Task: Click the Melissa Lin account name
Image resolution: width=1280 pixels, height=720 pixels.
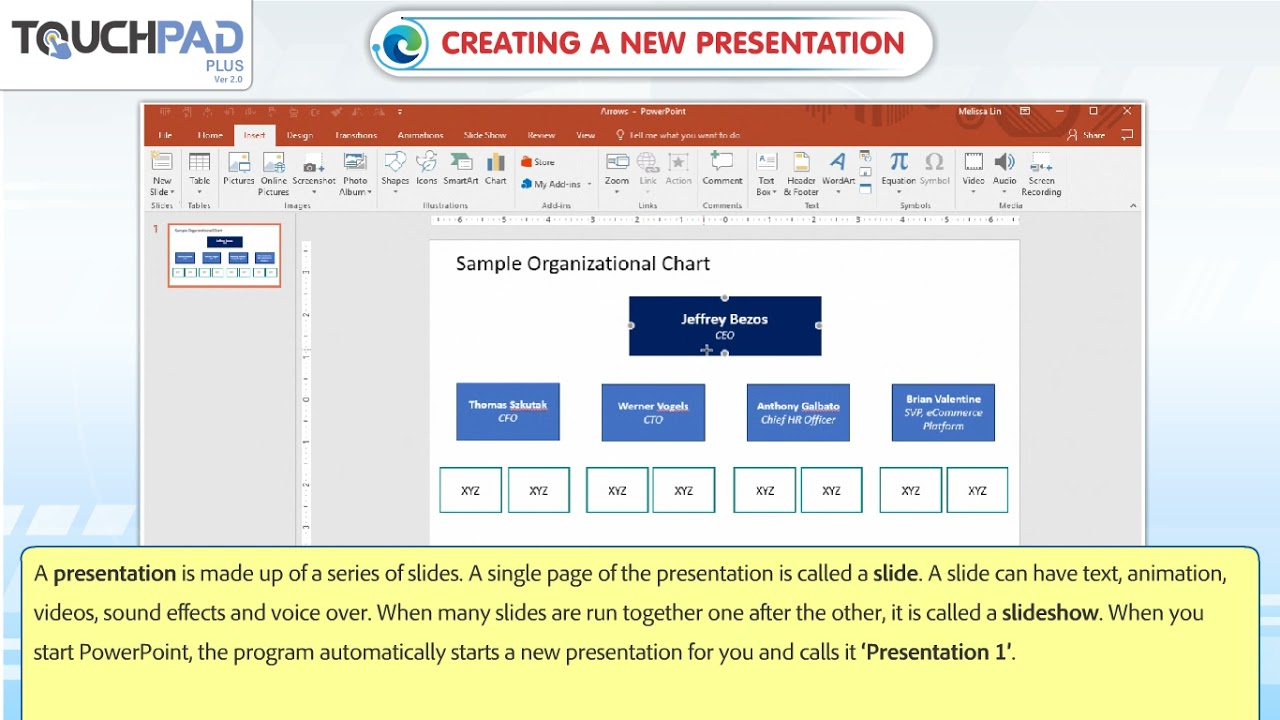Action: (979, 111)
